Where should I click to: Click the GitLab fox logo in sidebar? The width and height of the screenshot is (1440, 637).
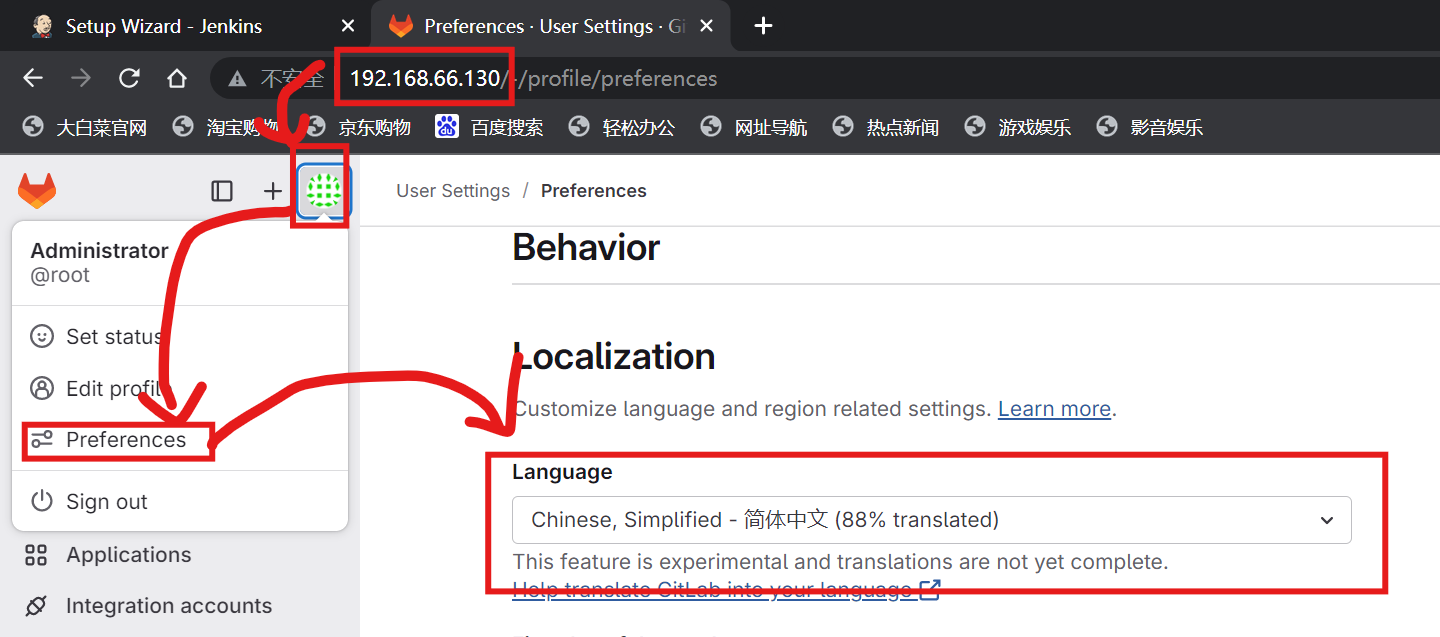pos(37,190)
